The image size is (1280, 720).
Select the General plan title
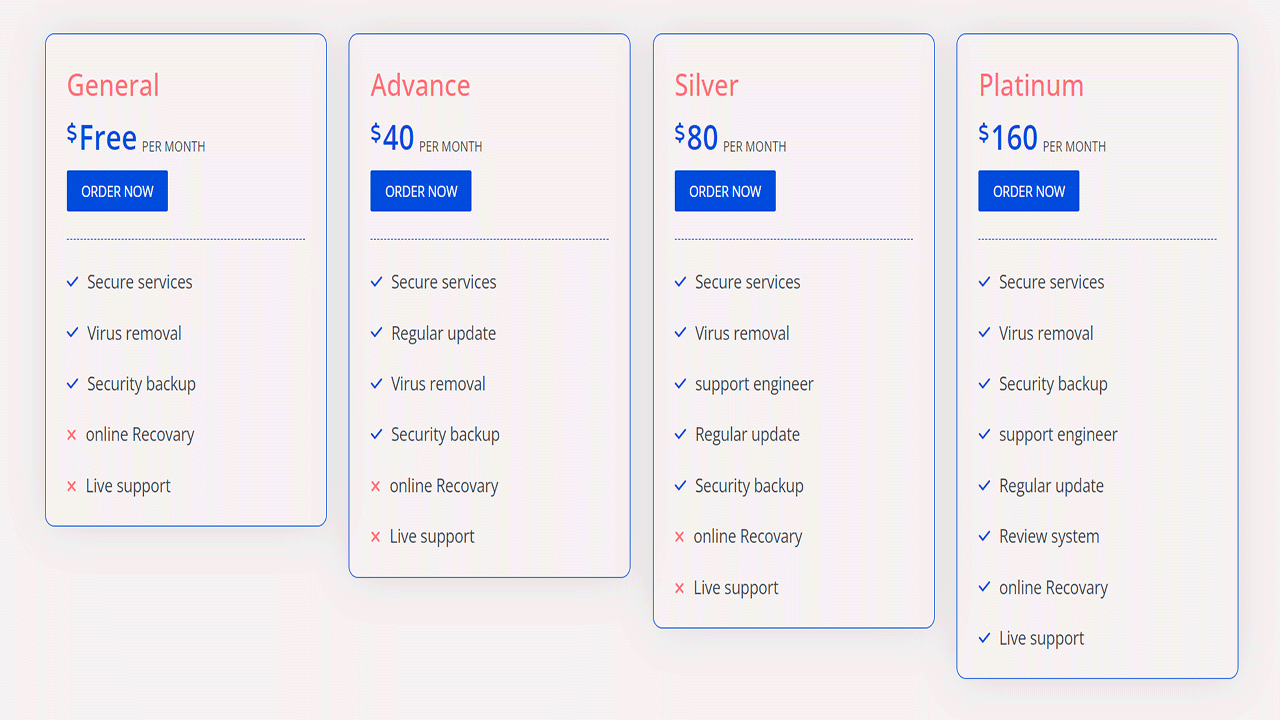(113, 86)
